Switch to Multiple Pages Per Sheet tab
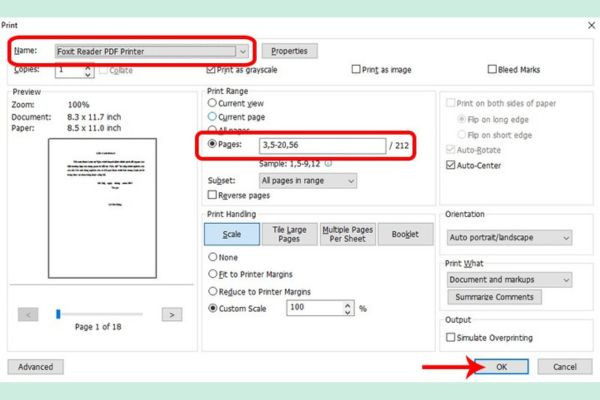This screenshot has height=400, width=600. pyautogui.click(x=347, y=234)
